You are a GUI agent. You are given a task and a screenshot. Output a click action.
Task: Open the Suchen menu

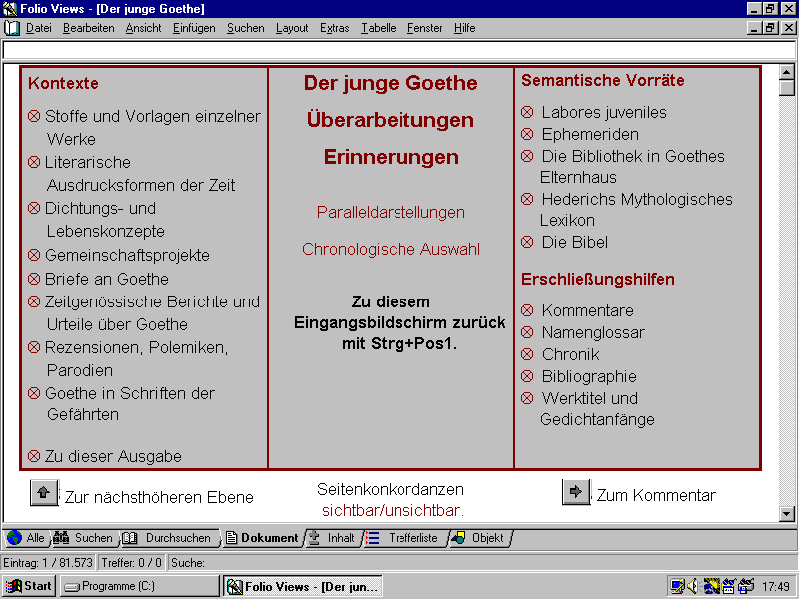pos(245,28)
